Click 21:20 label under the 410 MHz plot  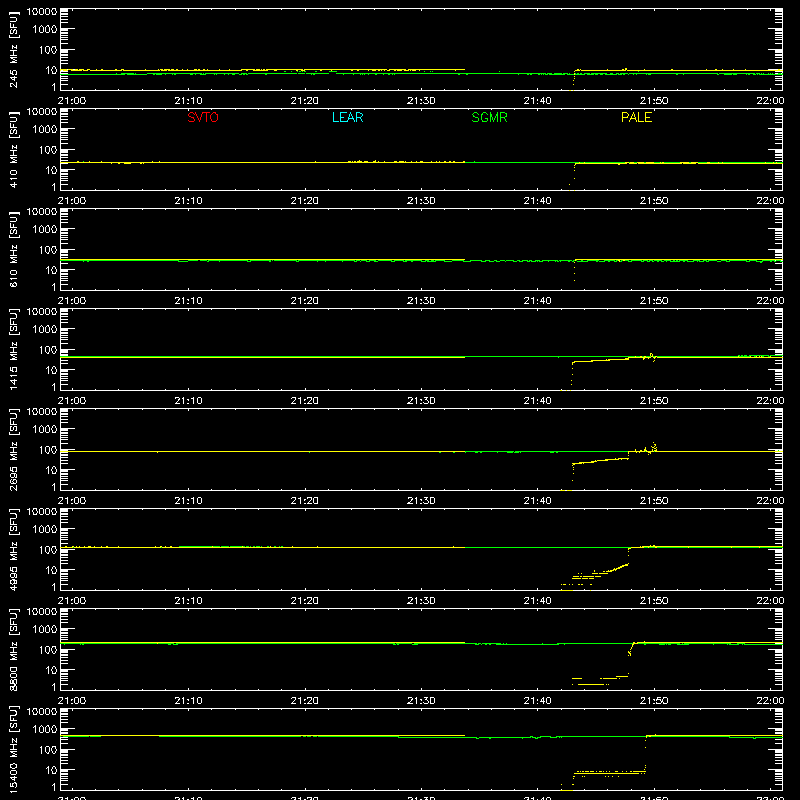305,201
